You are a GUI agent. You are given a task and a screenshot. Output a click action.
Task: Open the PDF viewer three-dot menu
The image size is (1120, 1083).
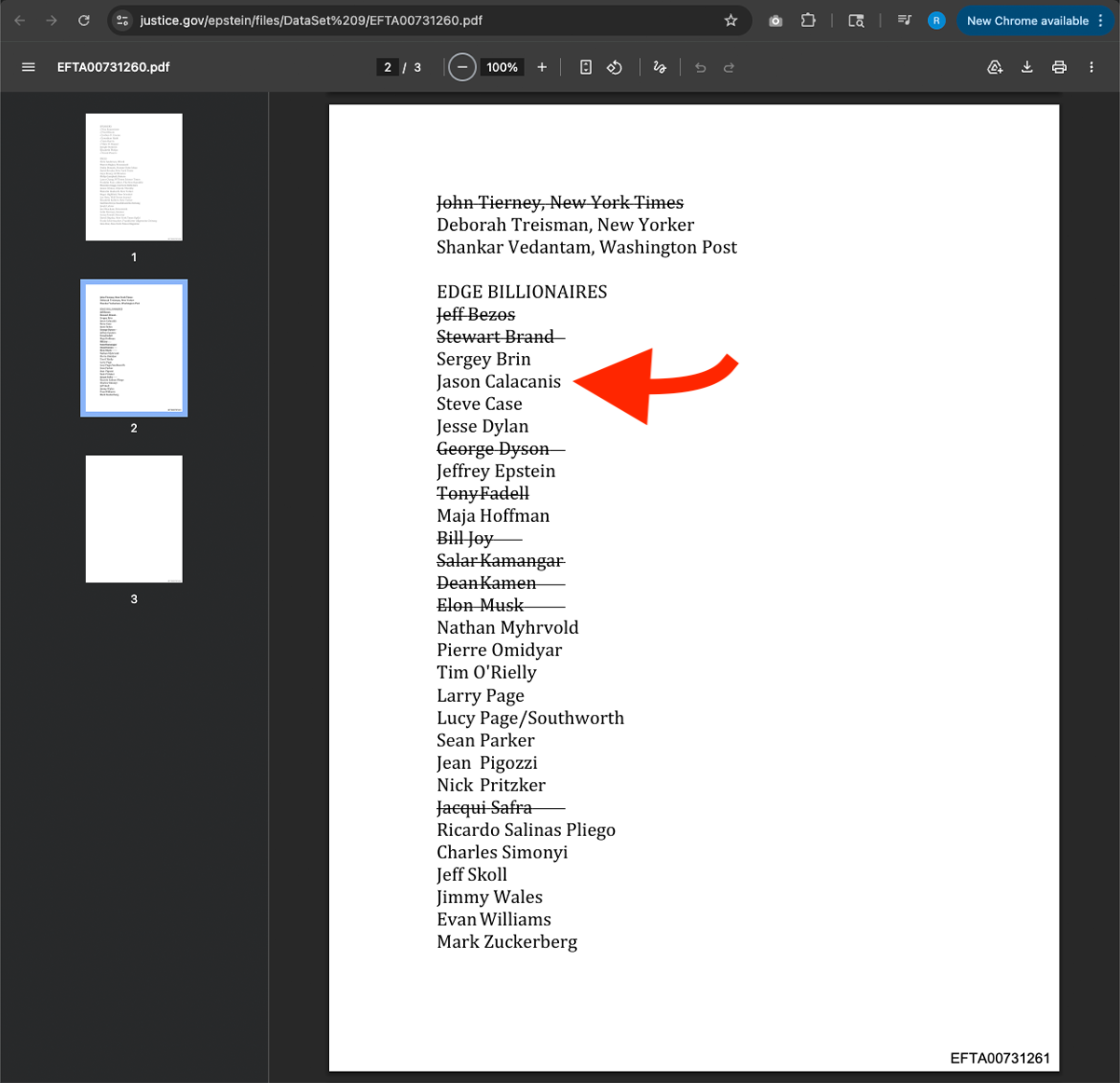click(x=1091, y=66)
